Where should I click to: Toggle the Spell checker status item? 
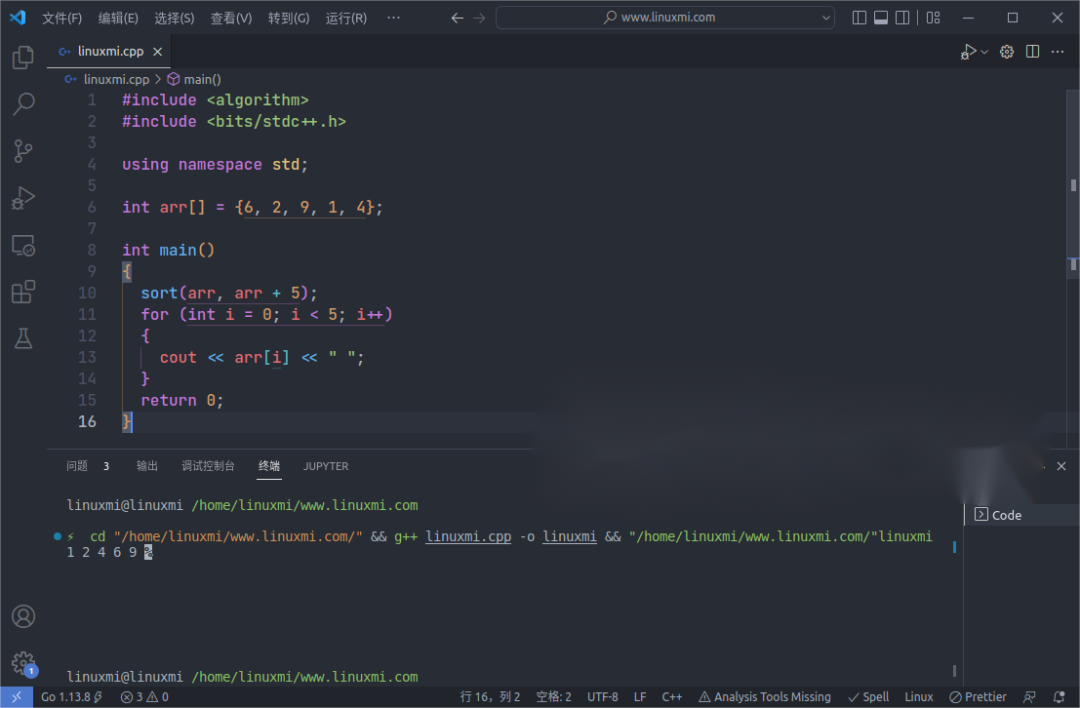[869, 697]
